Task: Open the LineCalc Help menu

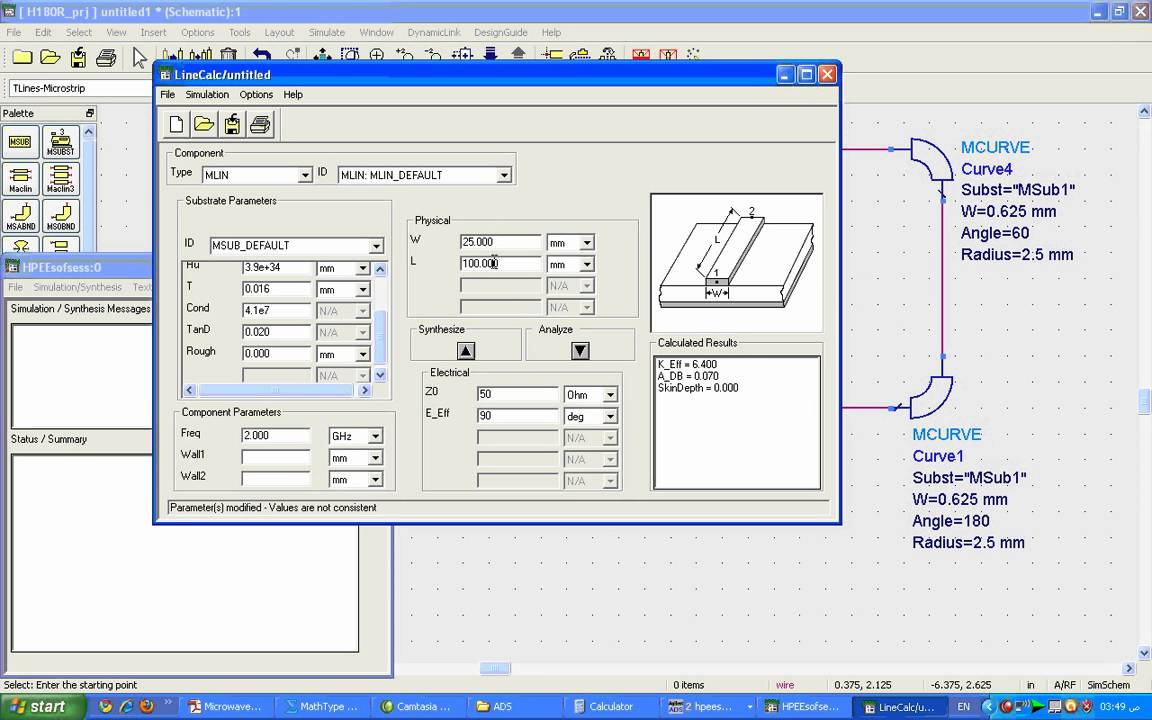Action: (x=293, y=95)
